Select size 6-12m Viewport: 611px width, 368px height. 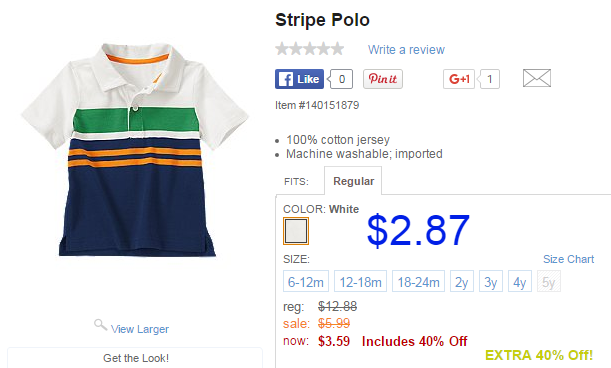click(x=306, y=281)
